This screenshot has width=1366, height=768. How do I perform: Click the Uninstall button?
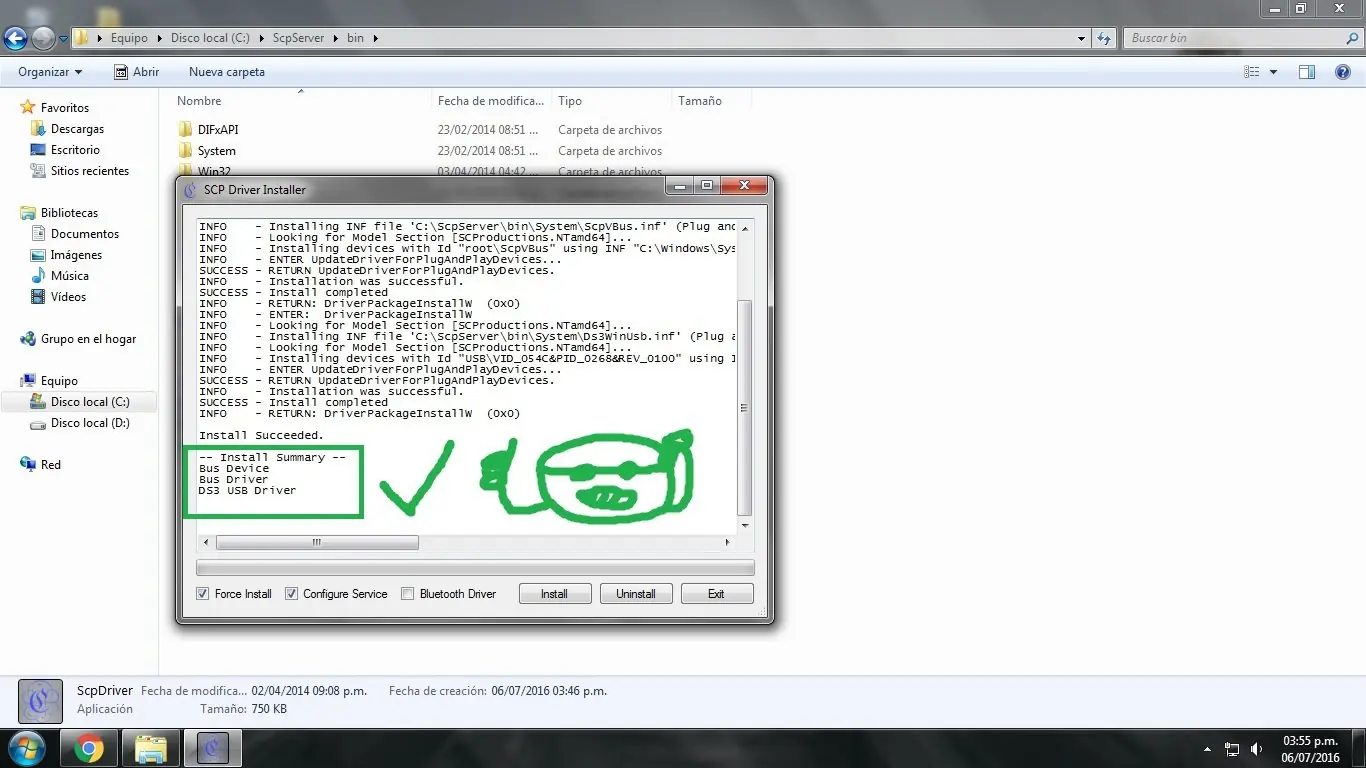pyautogui.click(x=636, y=594)
